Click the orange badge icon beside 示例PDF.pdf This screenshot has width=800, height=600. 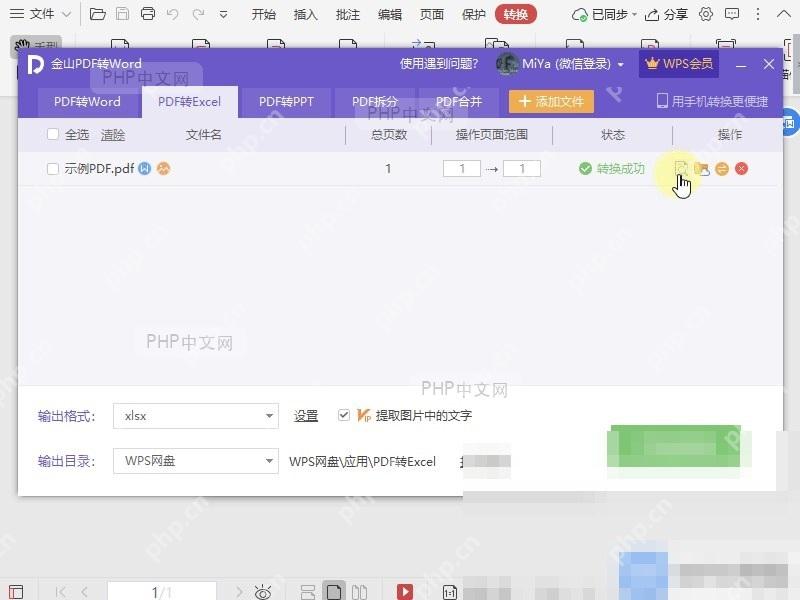click(163, 168)
